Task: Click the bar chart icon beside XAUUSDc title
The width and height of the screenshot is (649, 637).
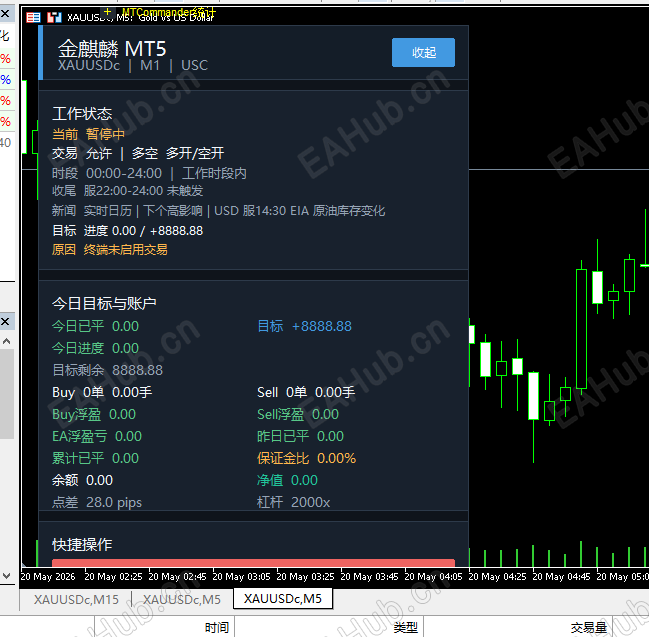Action: [54, 17]
